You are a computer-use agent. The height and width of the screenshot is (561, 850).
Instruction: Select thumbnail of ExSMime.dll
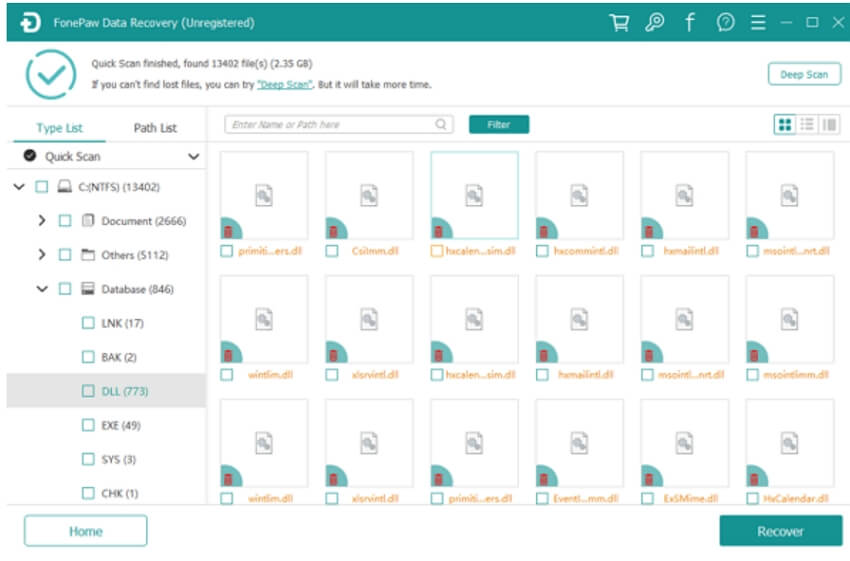684,443
